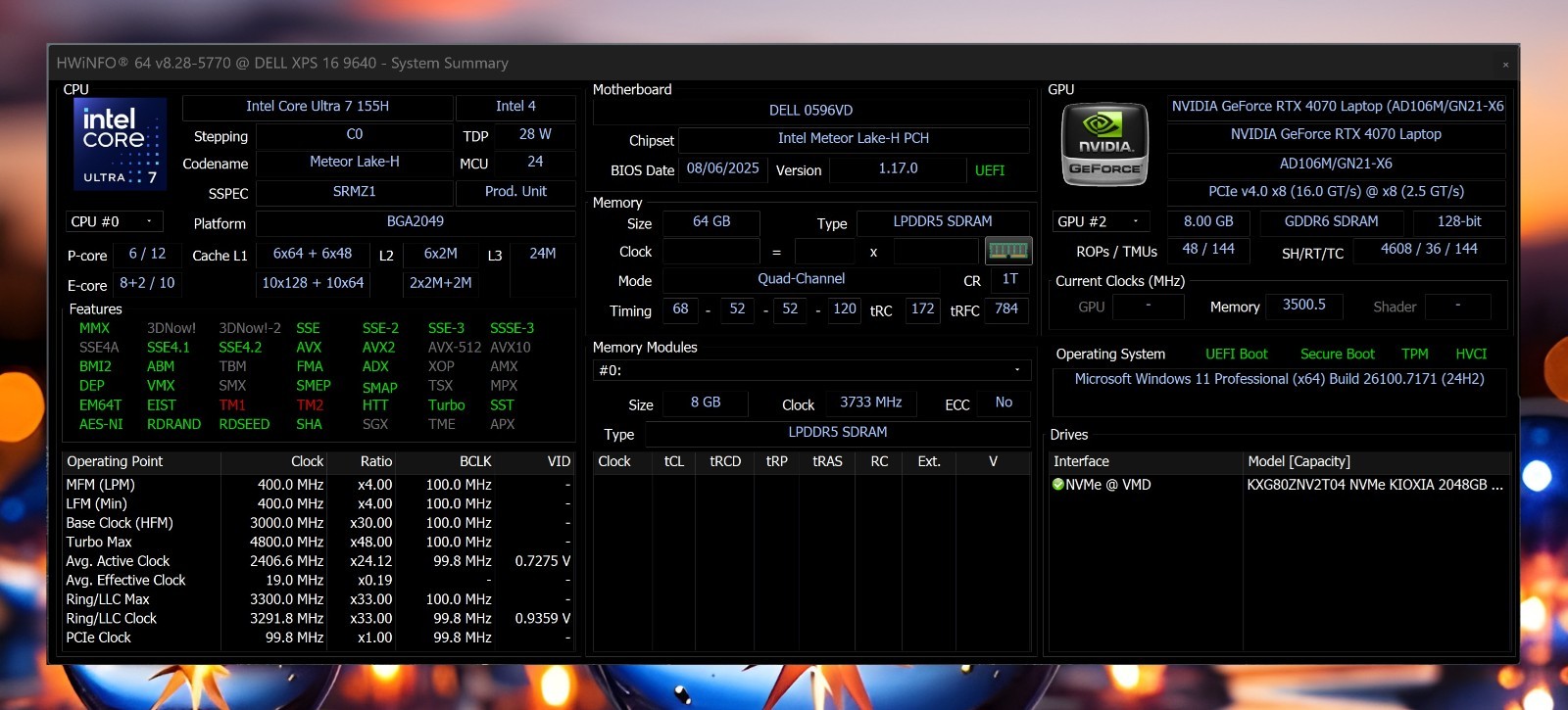Click the AVX2 feature flag
The image size is (1568, 710).
pyautogui.click(x=378, y=348)
